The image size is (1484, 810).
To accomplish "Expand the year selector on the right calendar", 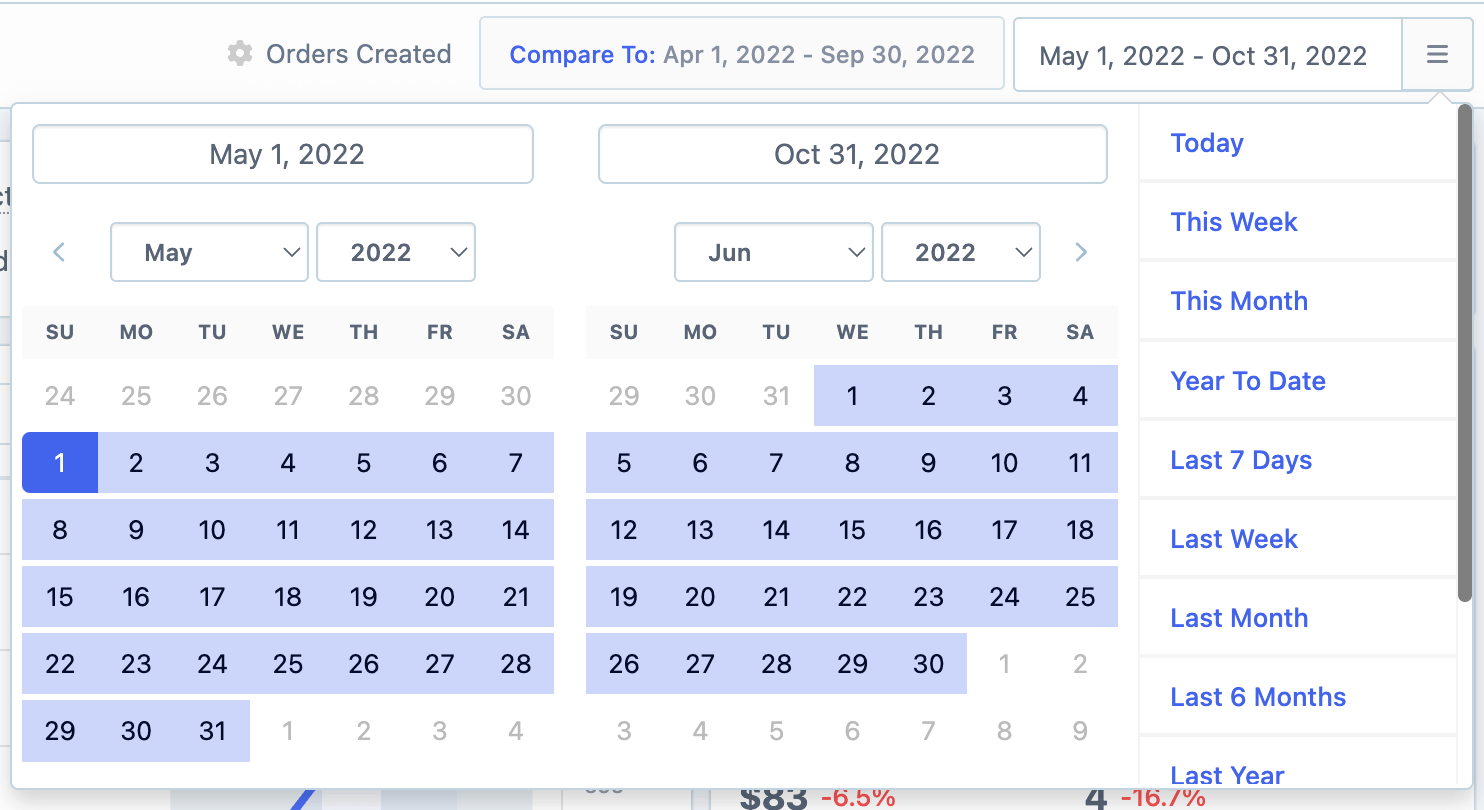I will point(960,252).
